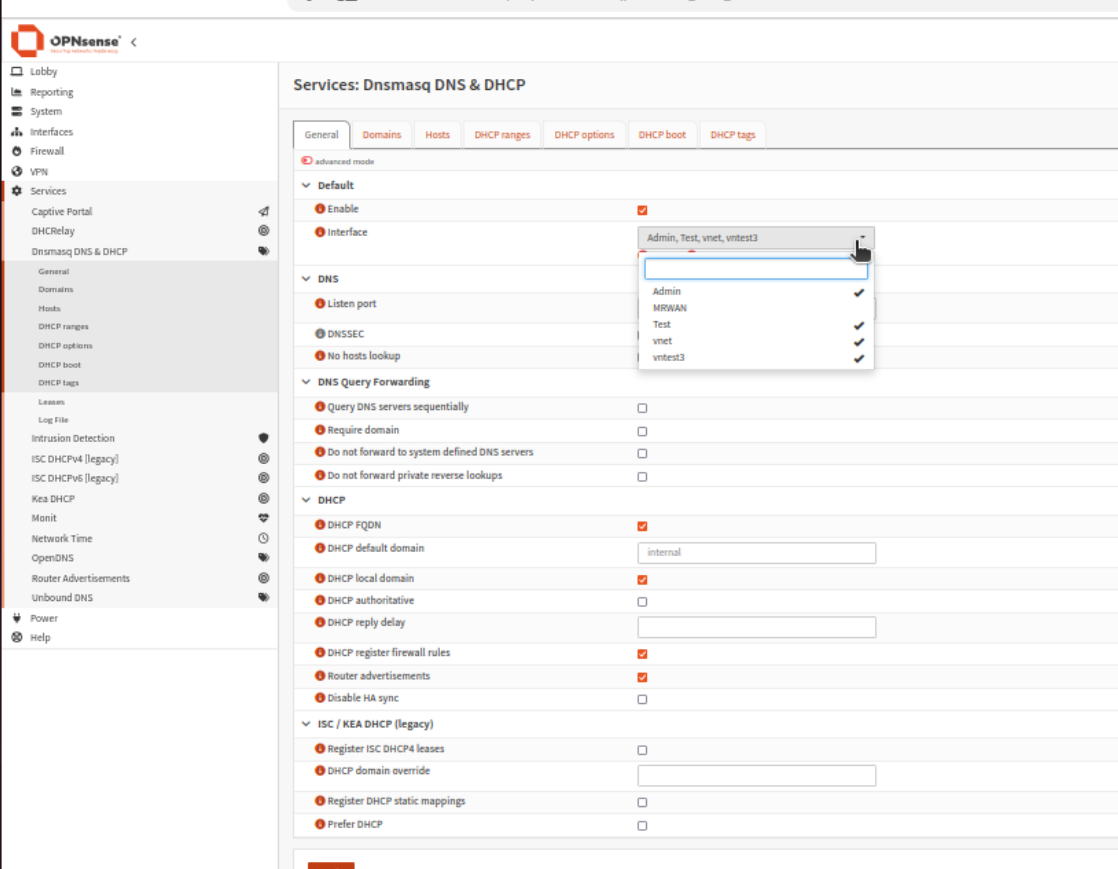Collapse the DNS Query Forwarding section
This screenshot has width=1118, height=869.
point(306,382)
